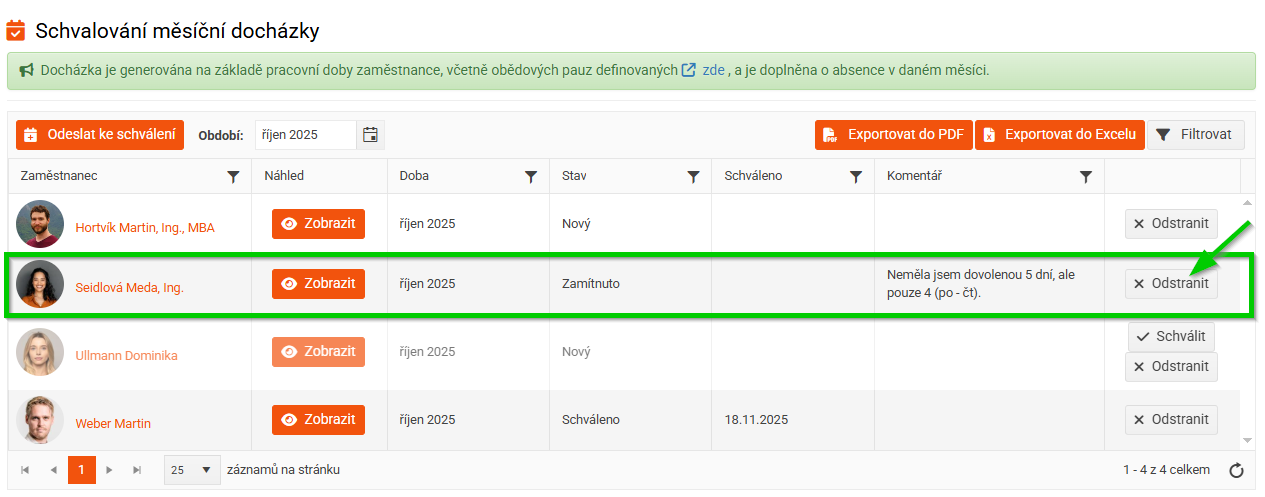Screen dimensions: 1265x497
Task: Show attendance preview for Weber Martin
Action: (318, 420)
